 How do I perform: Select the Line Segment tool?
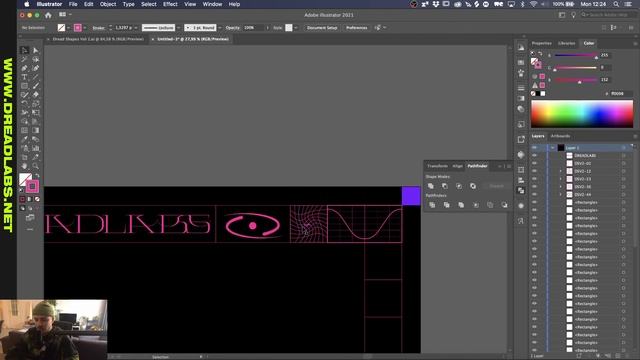(36, 77)
